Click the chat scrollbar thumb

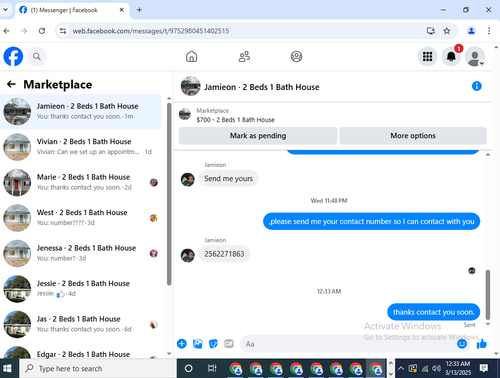point(488,295)
